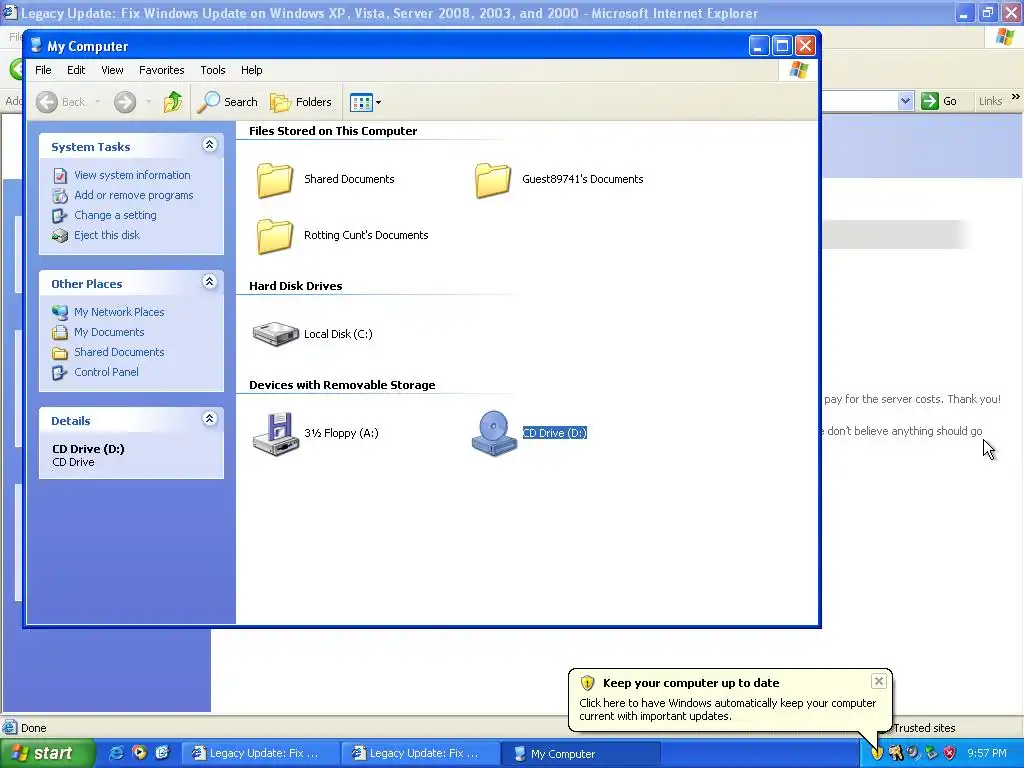Image resolution: width=1024 pixels, height=768 pixels.
Task: Select the Guest89741's Documents folder icon
Action: pyautogui.click(x=492, y=180)
